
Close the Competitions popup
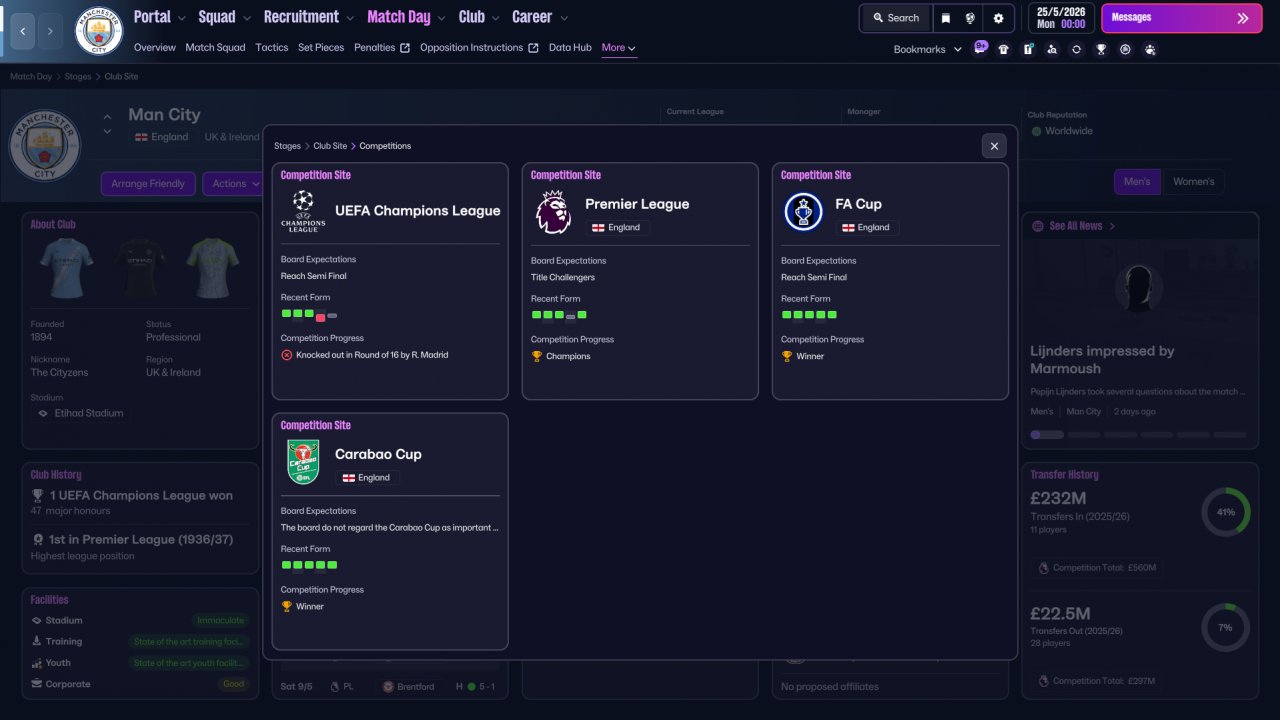click(994, 146)
